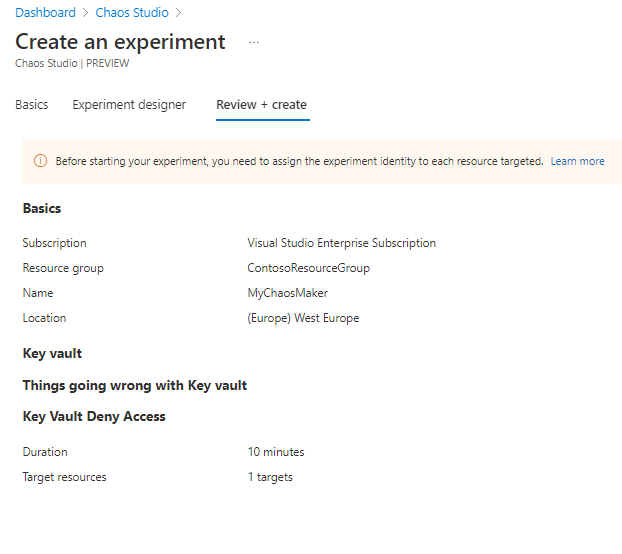The height and width of the screenshot is (554, 622).
Task: Click chevron after Dashboard breadcrumb
Action: point(85,13)
